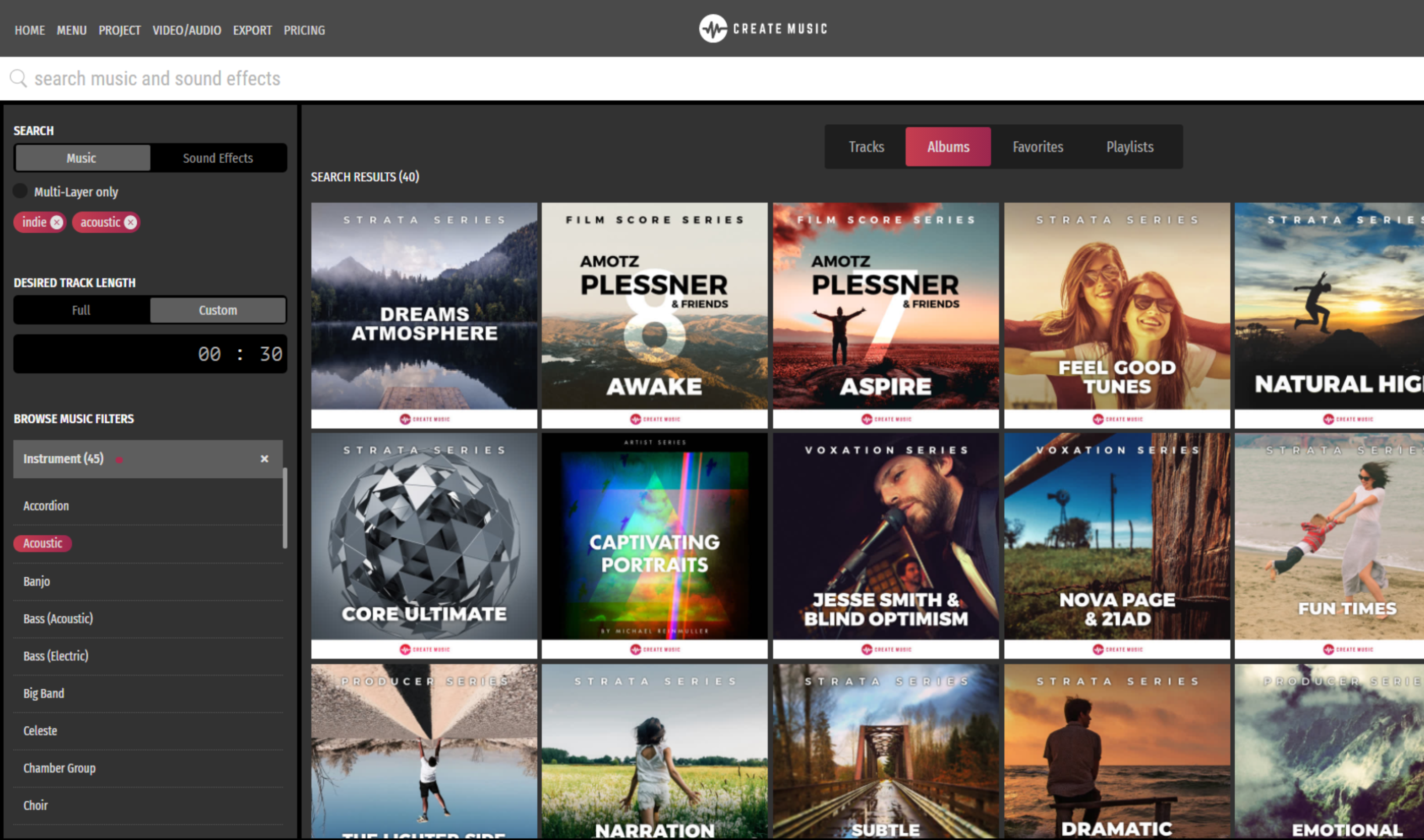This screenshot has height=840, width=1424.
Task: Switch to the Favorites tab
Action: [1038, 147]
